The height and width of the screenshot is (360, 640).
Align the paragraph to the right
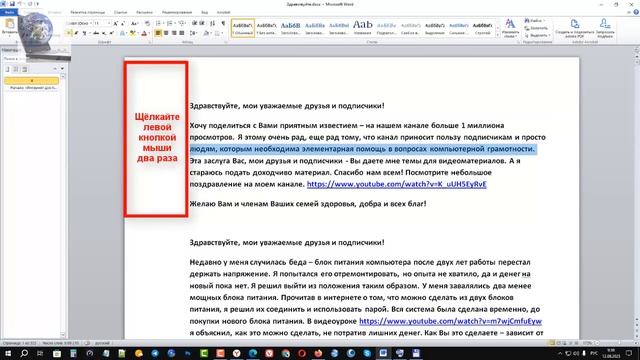click(x=174, y=33)
